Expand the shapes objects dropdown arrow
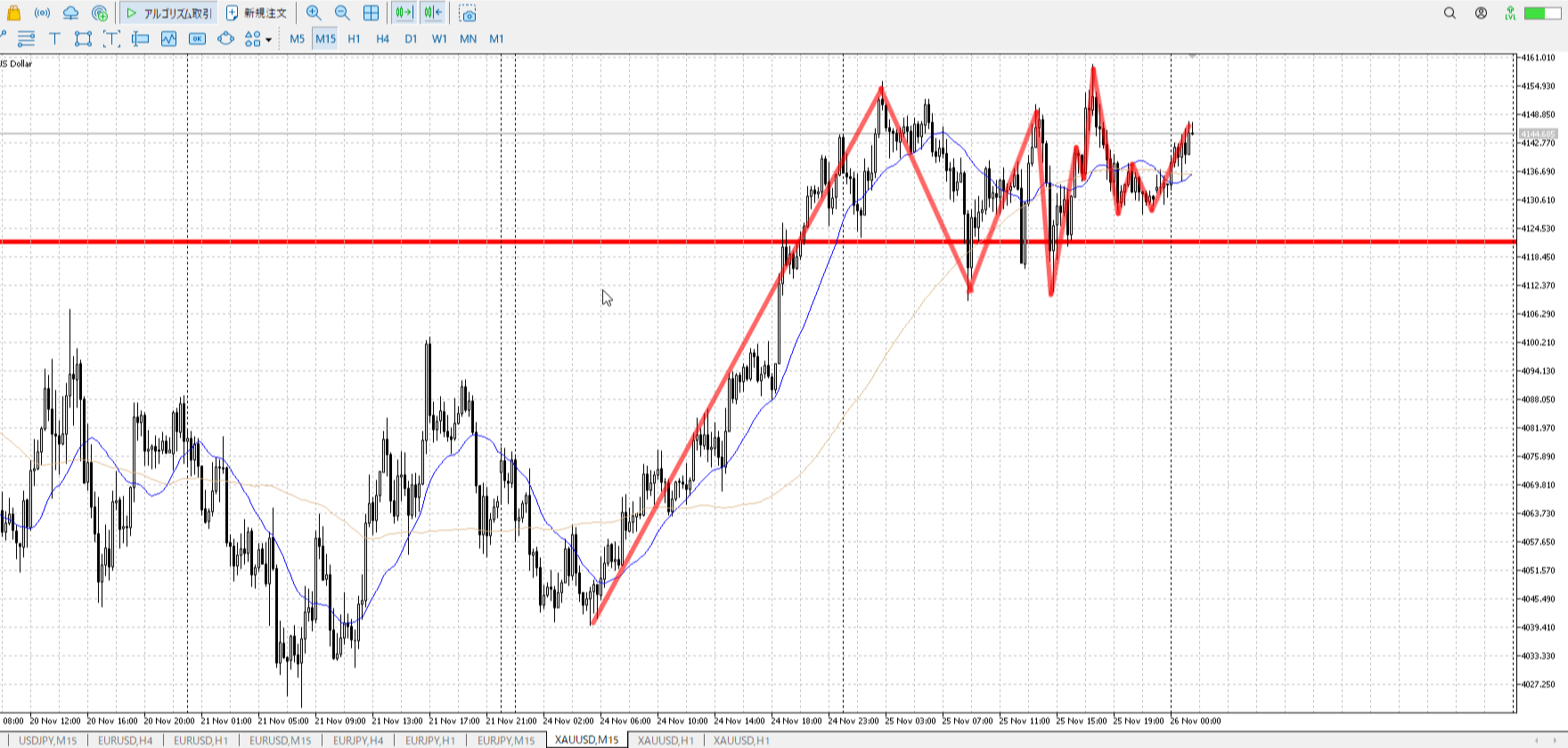Viewport: 1568px width, 748px height. pyautogui.click(x=268, y=39)
